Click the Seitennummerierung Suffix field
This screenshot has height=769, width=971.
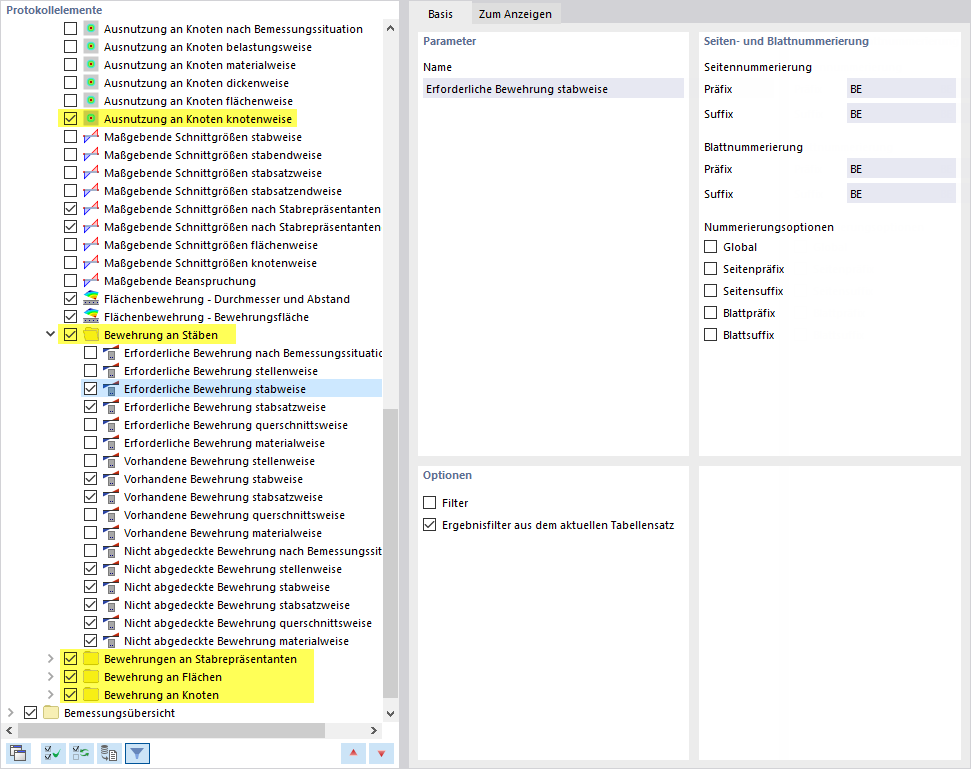click(x=901, y=114)
